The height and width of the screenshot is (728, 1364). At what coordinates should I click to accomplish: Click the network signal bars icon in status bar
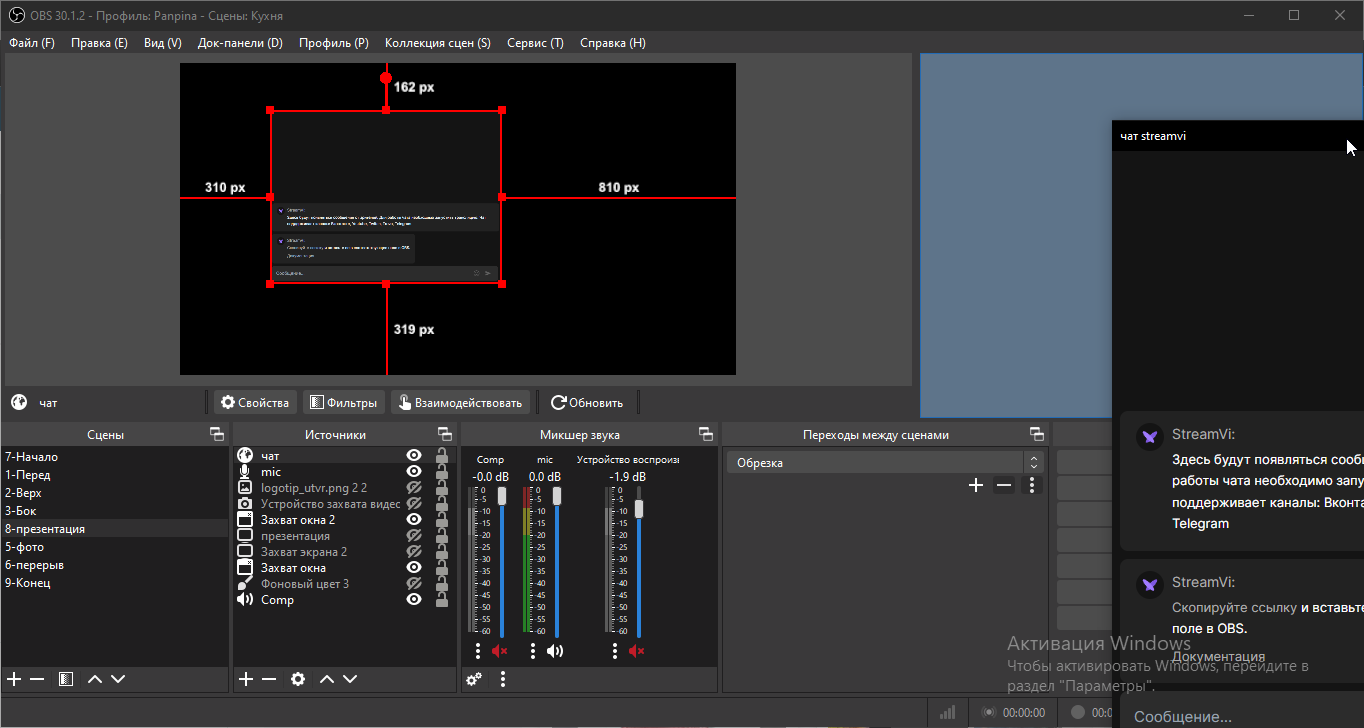click(947, 712)
